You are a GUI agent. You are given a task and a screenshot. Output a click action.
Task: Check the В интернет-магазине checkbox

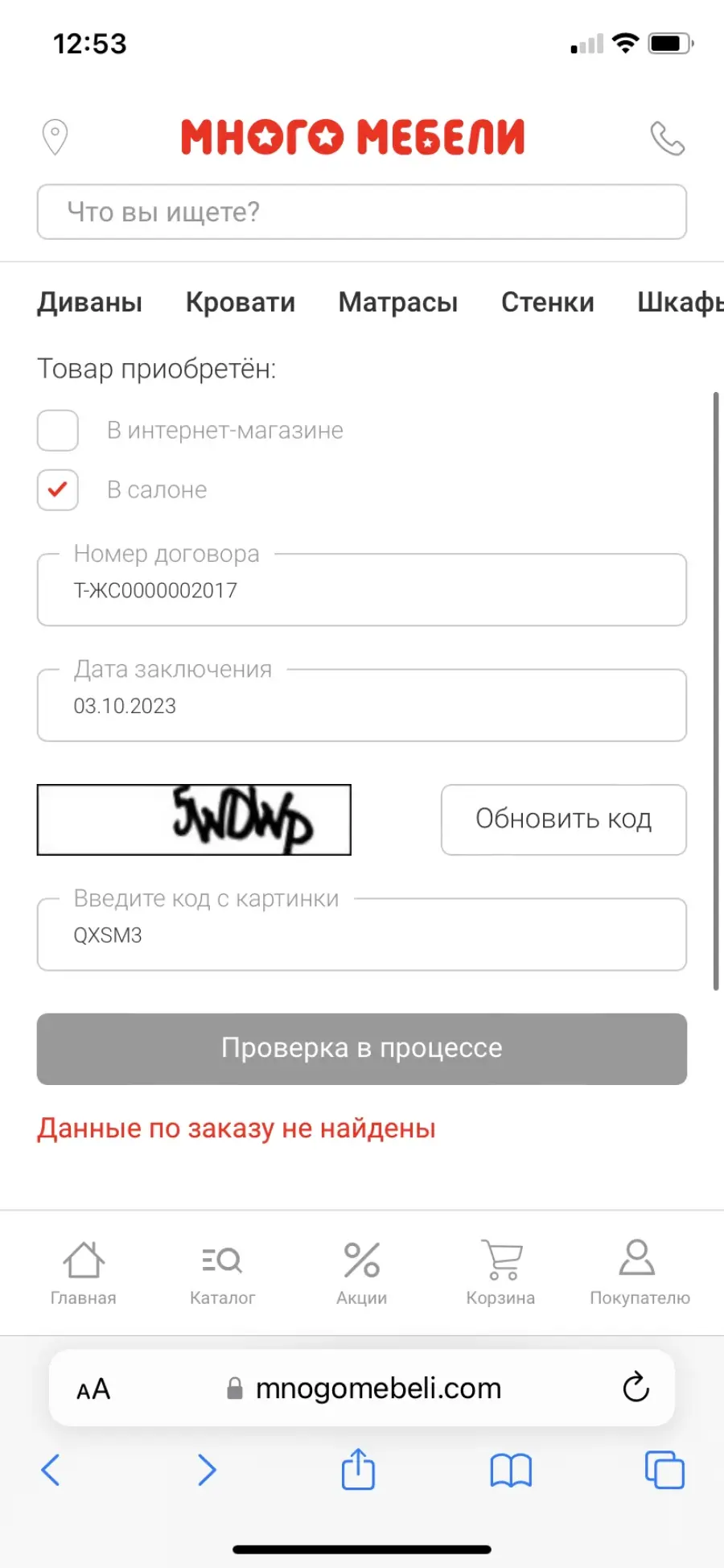pos(58,431)
